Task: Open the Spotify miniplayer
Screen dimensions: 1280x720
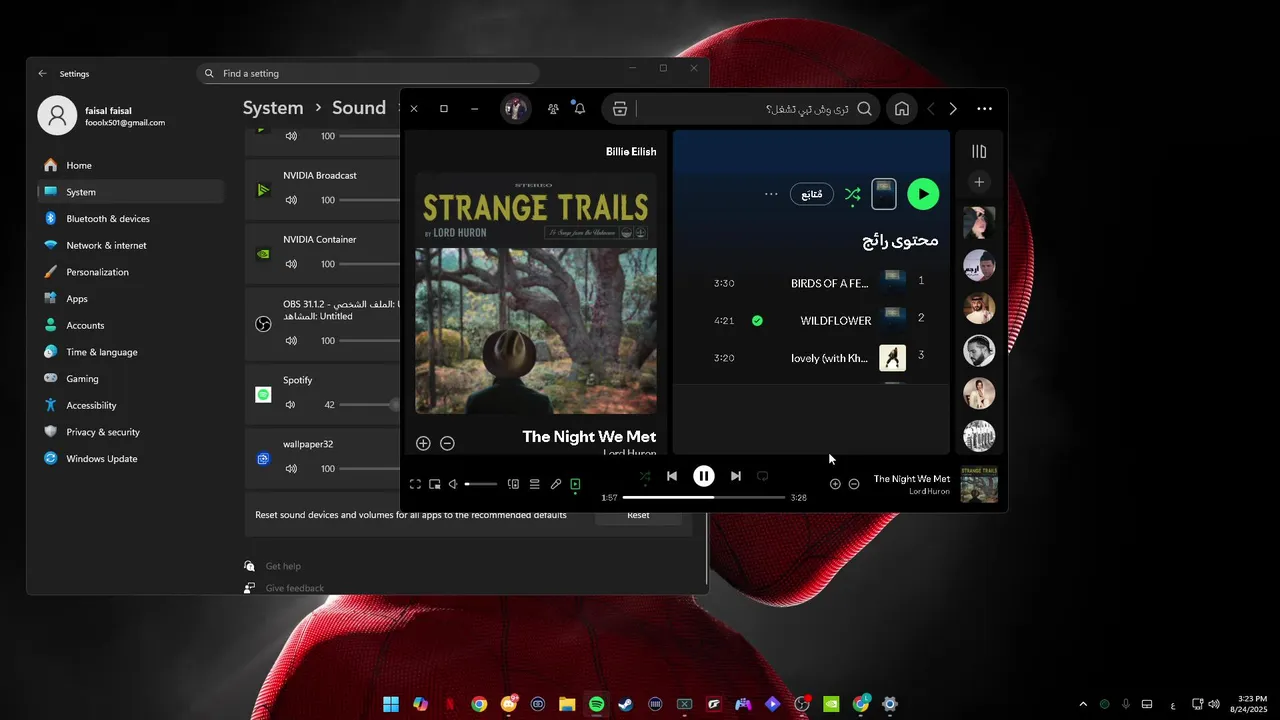Action: [435, 484]
